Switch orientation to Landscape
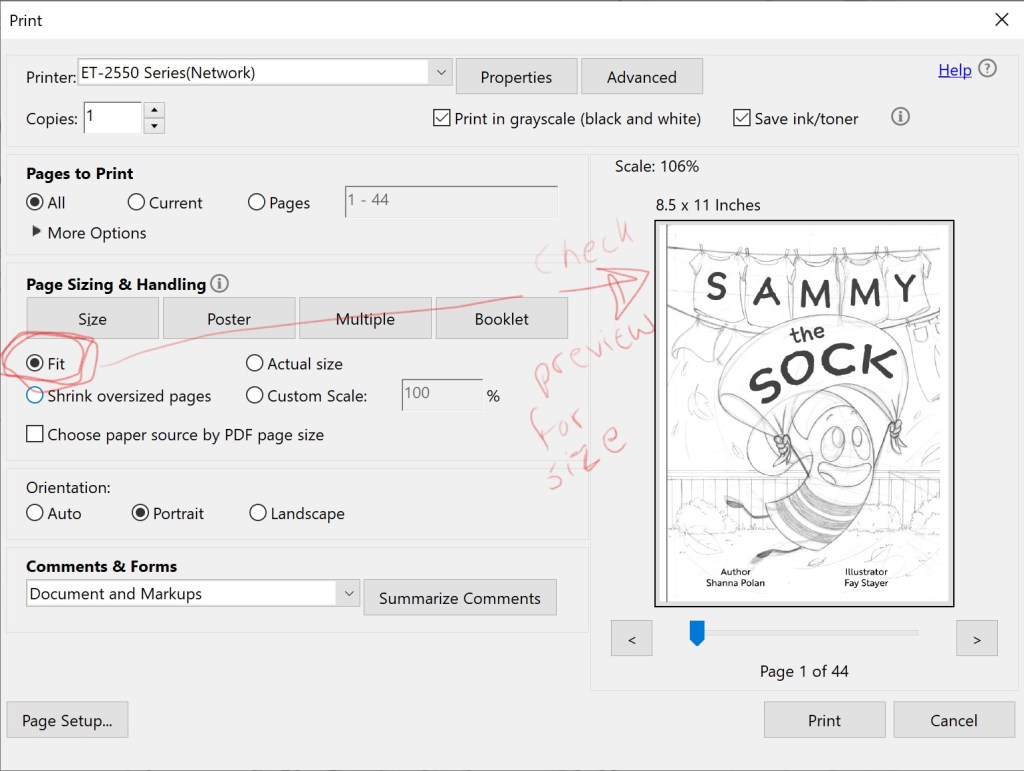This screenshot has width=1024, height=771. click(x=257, y=513)
